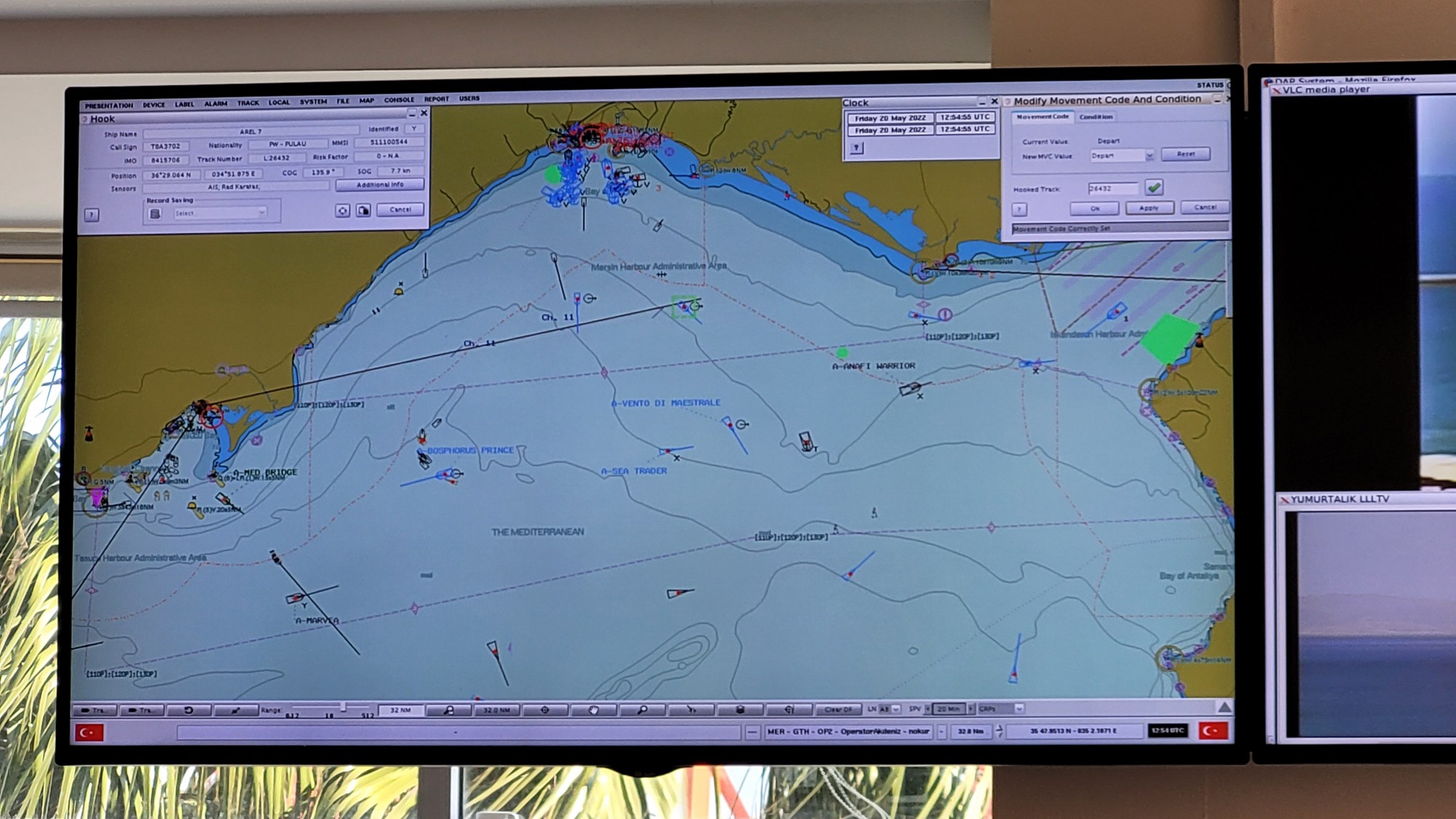The image size is (1456, 819).
Task: Click the copy icon in Hook panel
Action: pyautogui.click(x=363, y=210)
